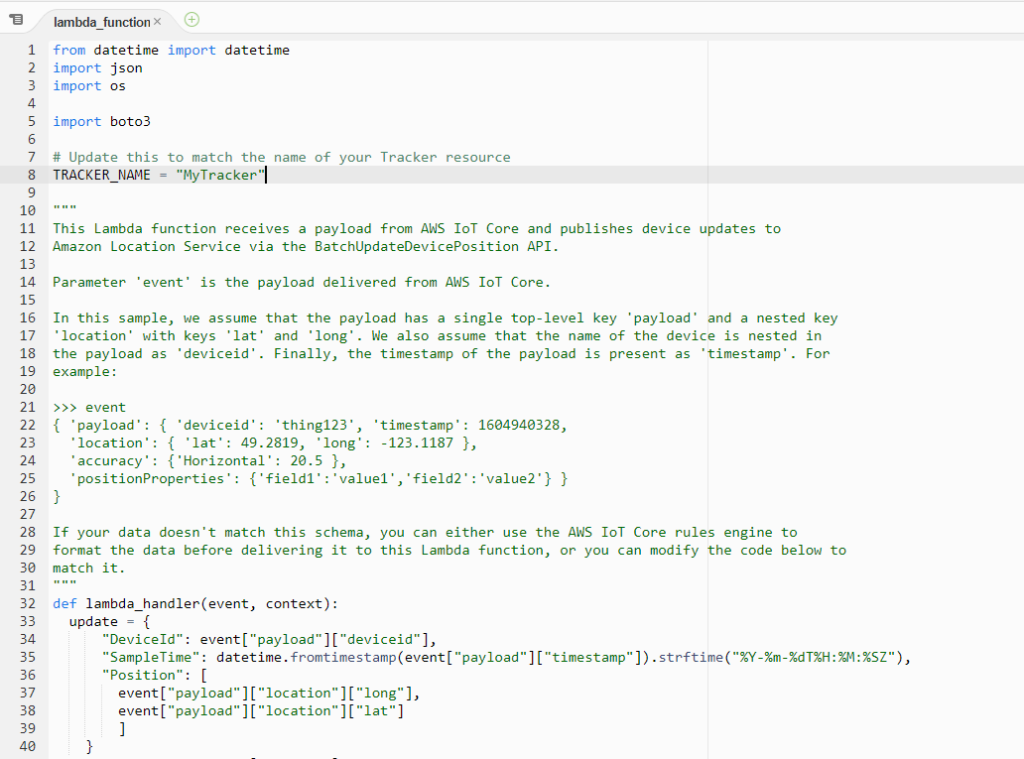Click the green plus new tab icon
The image size is (1024, 759).
coord(192,19)
